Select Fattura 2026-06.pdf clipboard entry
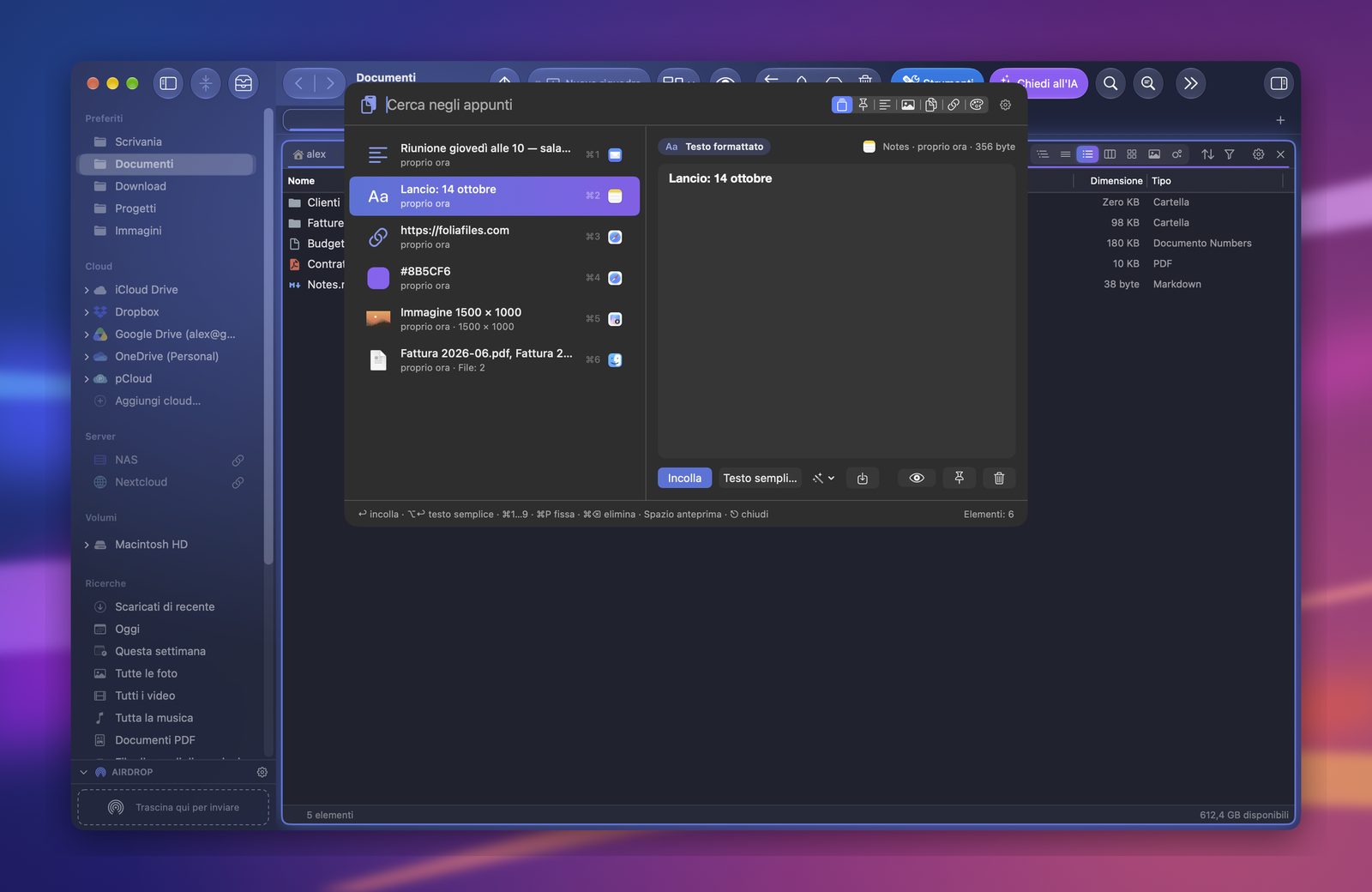This screenshot has width=1372, height=892. [495, 360]
